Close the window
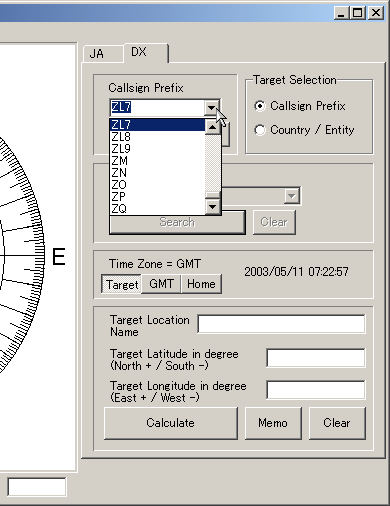The width and height of the screenshot is (390, 506). click(x=376, y=13)
